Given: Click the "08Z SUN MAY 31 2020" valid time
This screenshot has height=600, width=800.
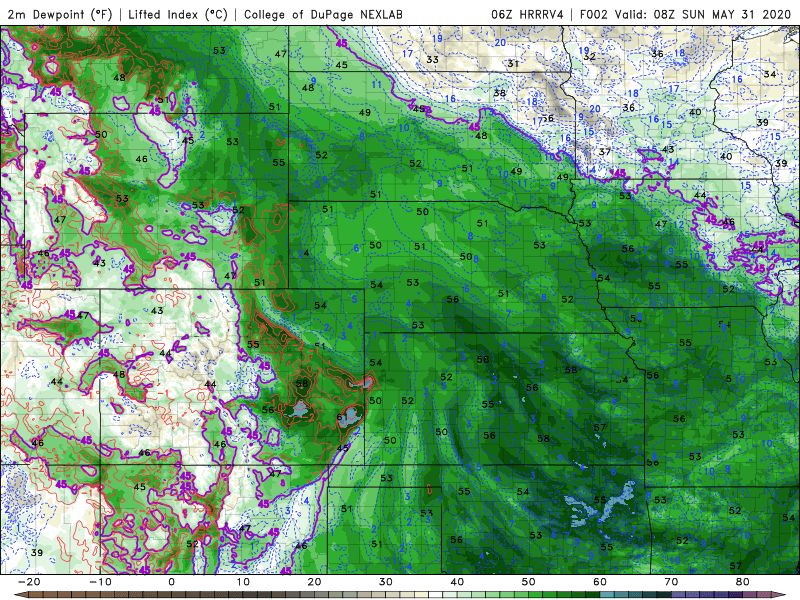Looking at the screenshot, I should (x=722, y=14).
